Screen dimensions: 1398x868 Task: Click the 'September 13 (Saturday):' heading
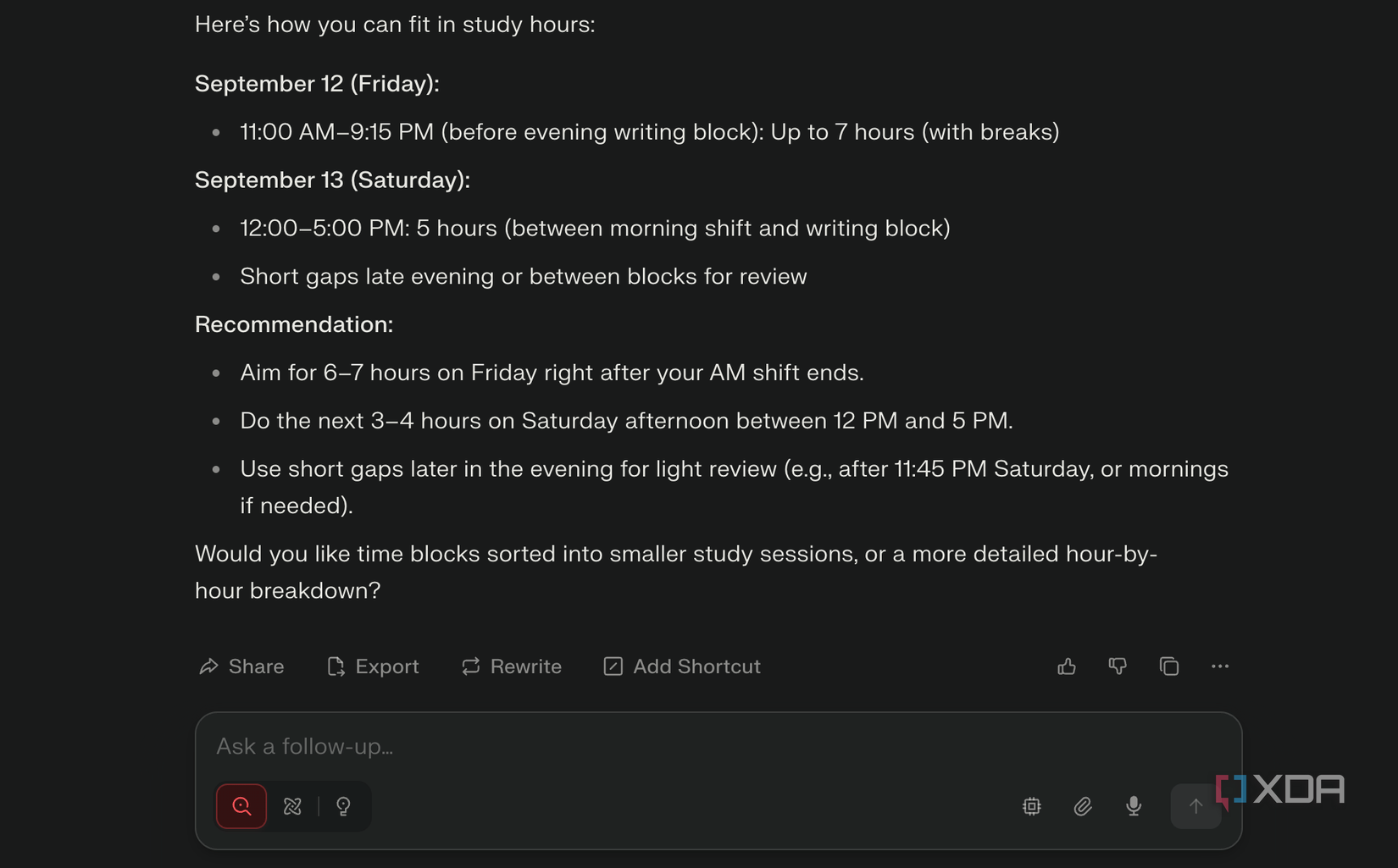(332, 180)
